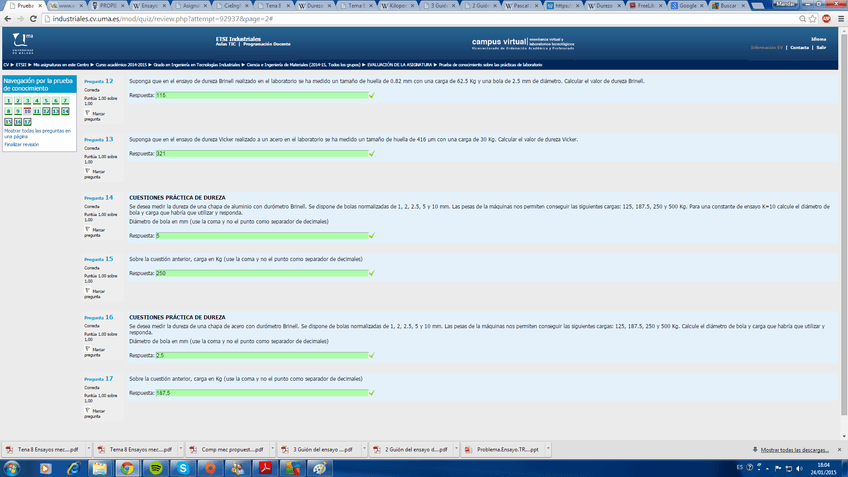Viewport: 848px width, 477px height.
Task: Bookmark this page with the star icon
Action: click(x=812, y=18)
